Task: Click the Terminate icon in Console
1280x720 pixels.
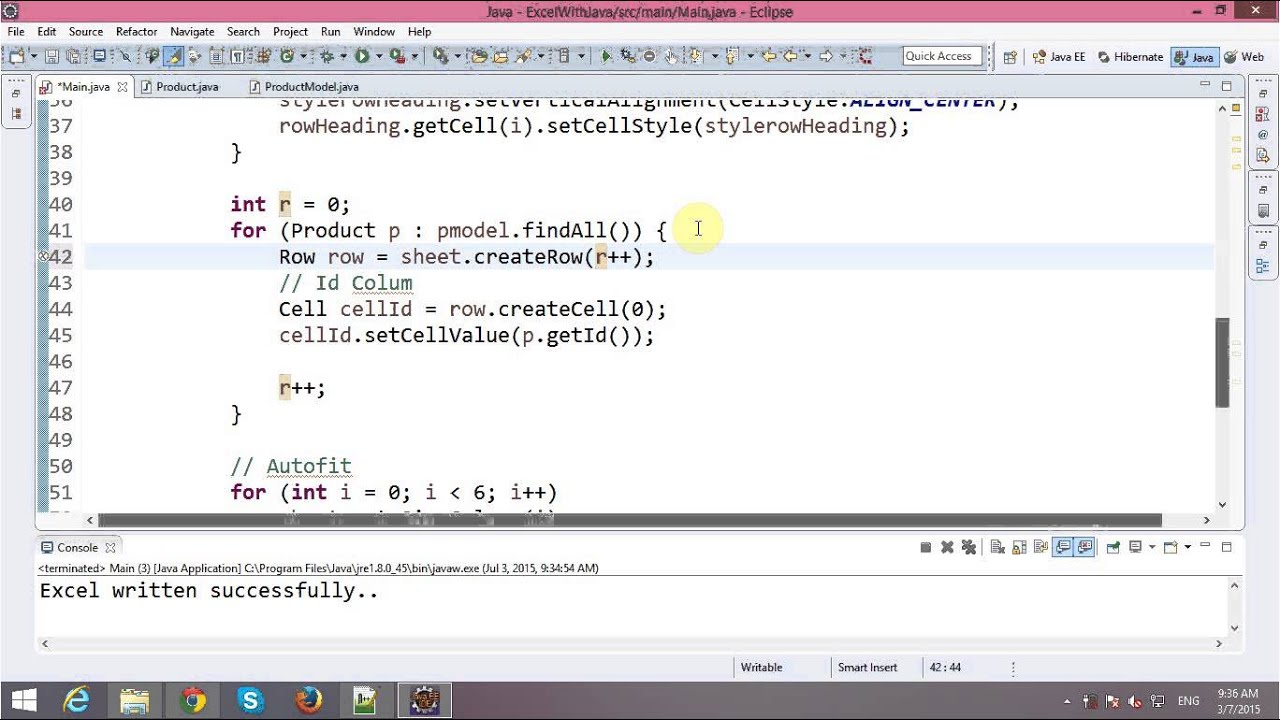Action: coord(925,547)
